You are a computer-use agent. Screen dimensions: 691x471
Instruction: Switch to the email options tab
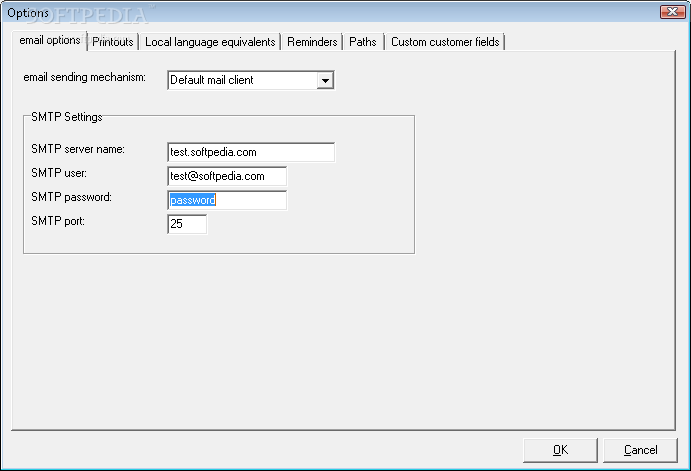[x=49, y=41]
